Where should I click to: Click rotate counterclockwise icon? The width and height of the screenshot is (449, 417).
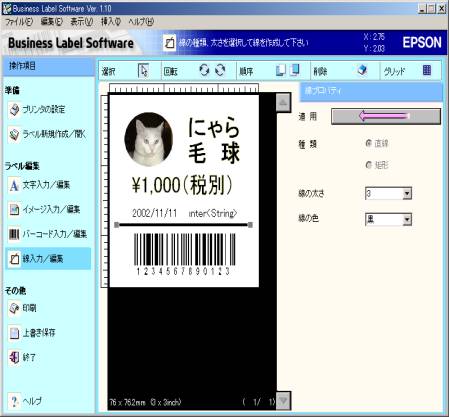[x=204, y=70]
